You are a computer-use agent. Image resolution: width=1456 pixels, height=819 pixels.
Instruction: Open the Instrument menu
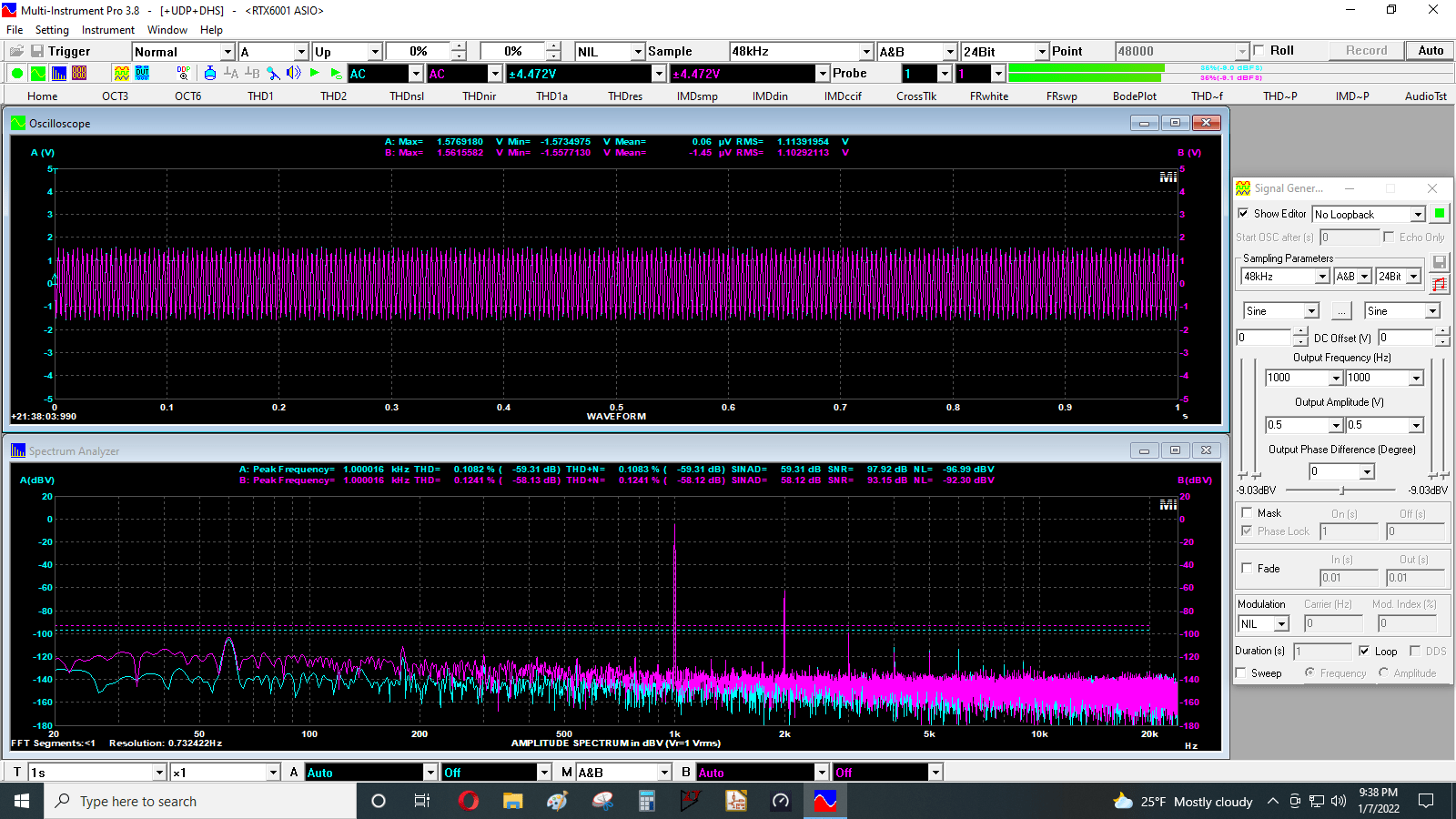pos(108,30)
